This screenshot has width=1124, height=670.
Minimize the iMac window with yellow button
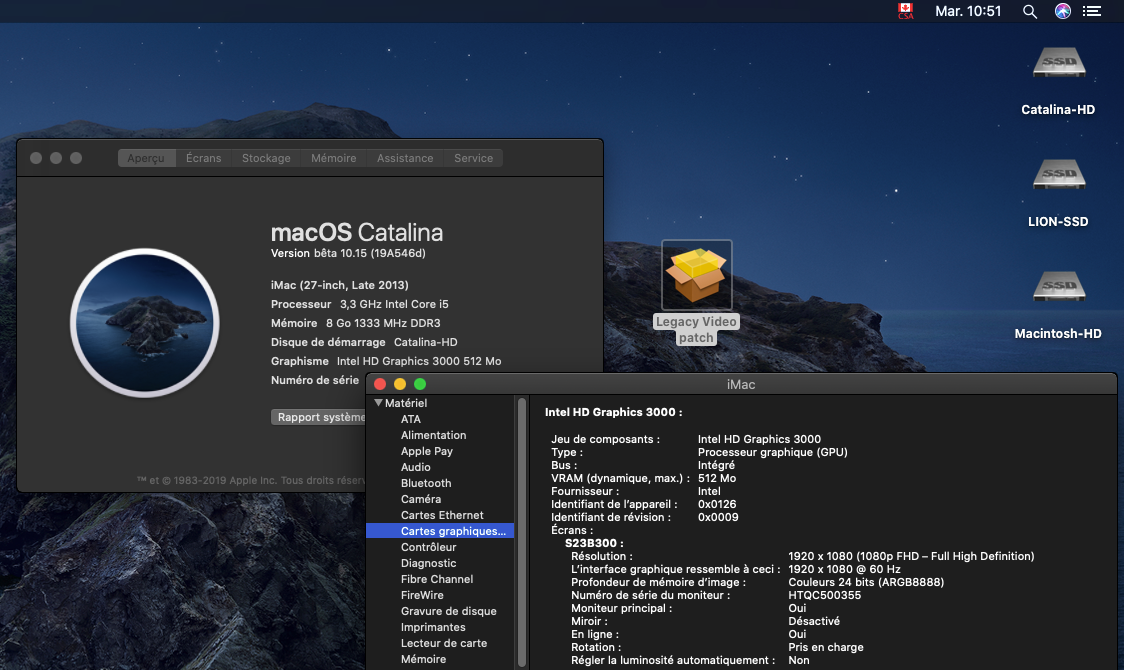tap(400, 384)
